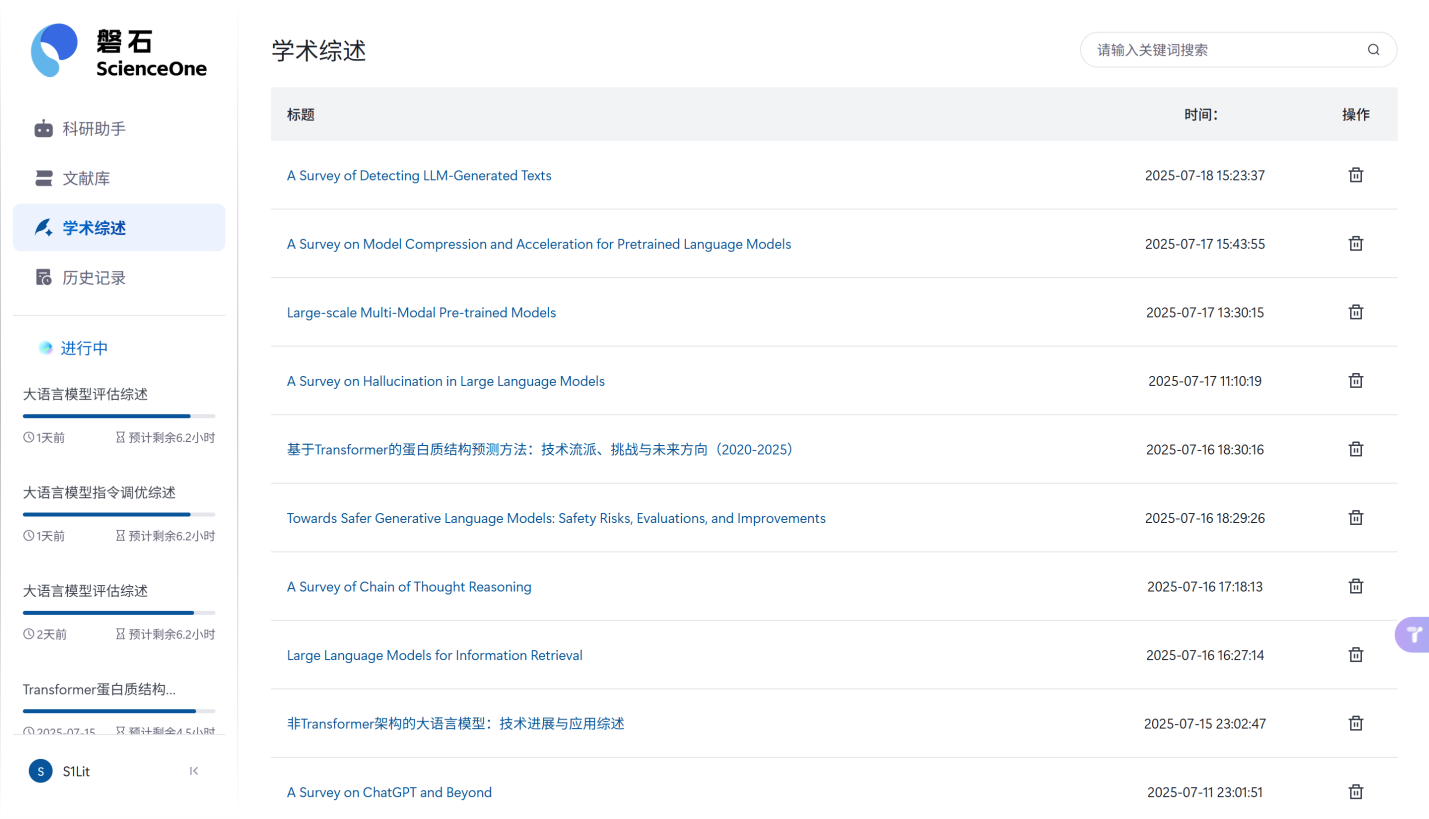Open 文献库 using its sidebar icon
Viewport: 1429px width, 819px height.
point(43,177)
